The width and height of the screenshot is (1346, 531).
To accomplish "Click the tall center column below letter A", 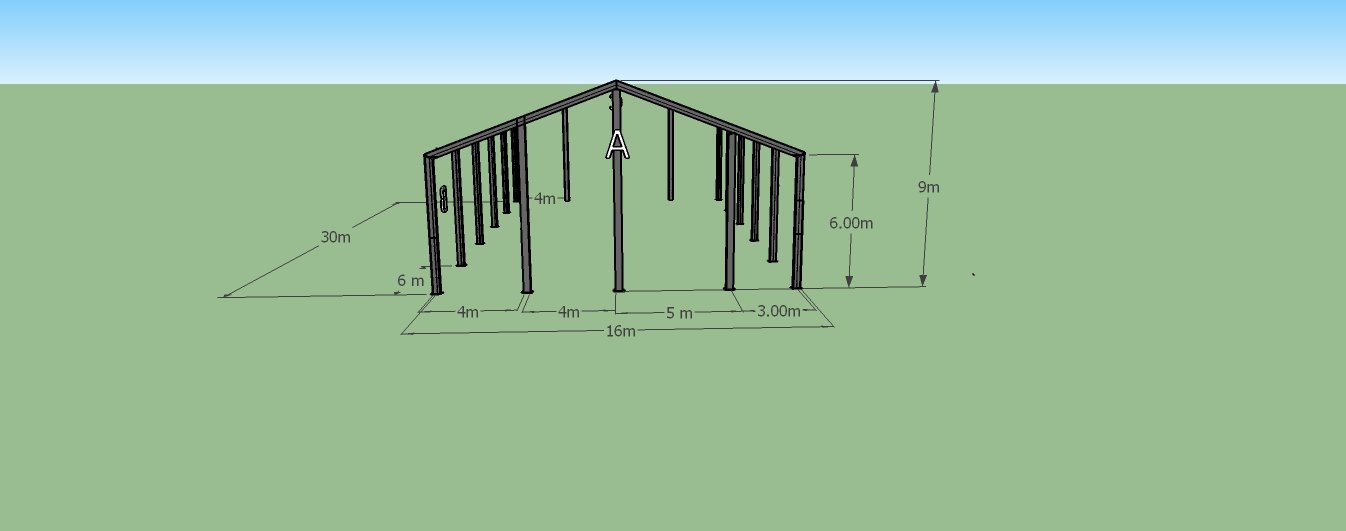I will [619, 230].
